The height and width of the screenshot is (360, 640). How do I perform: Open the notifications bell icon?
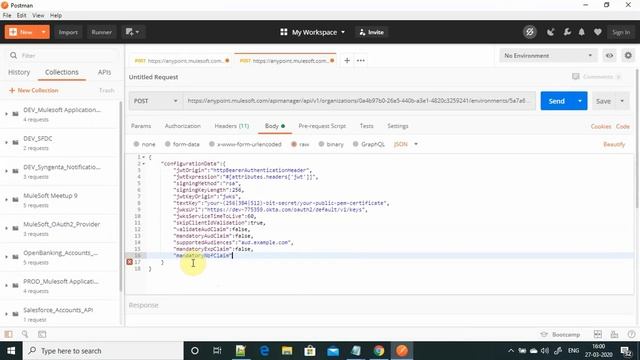pyautogui.click(x=582, y=32)
